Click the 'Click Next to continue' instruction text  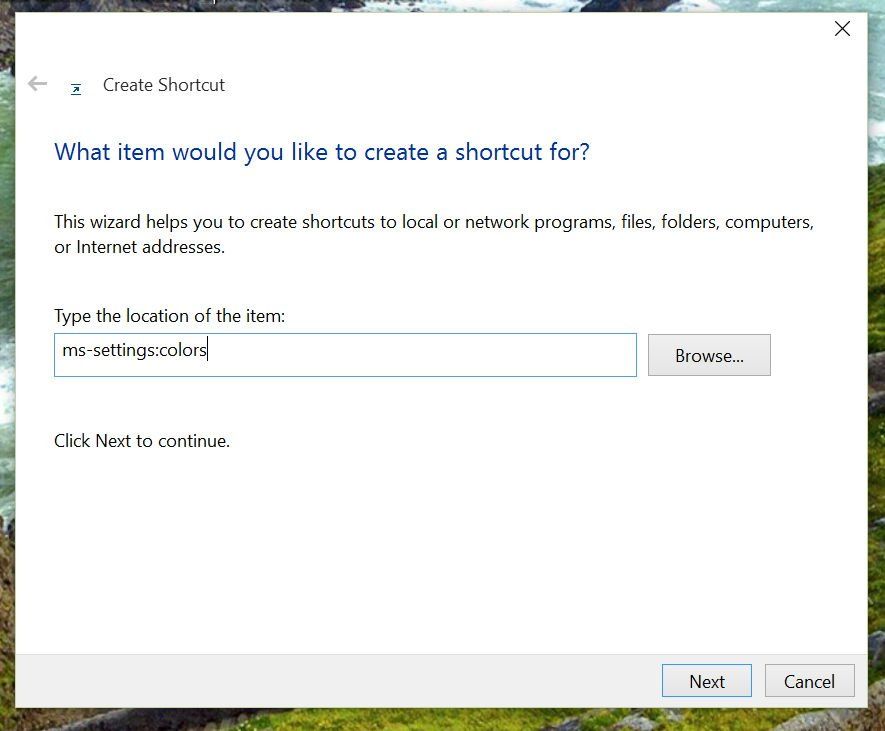(x=141, y=440)
